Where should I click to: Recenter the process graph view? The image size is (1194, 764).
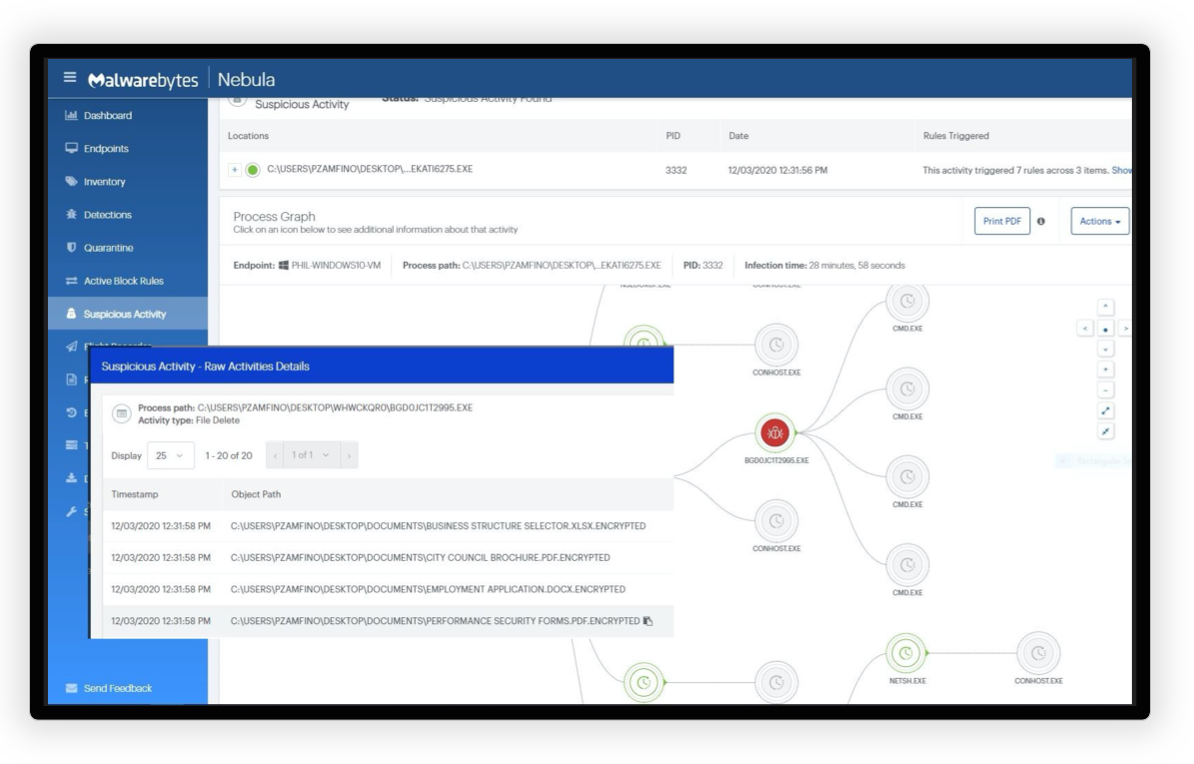1105,328
